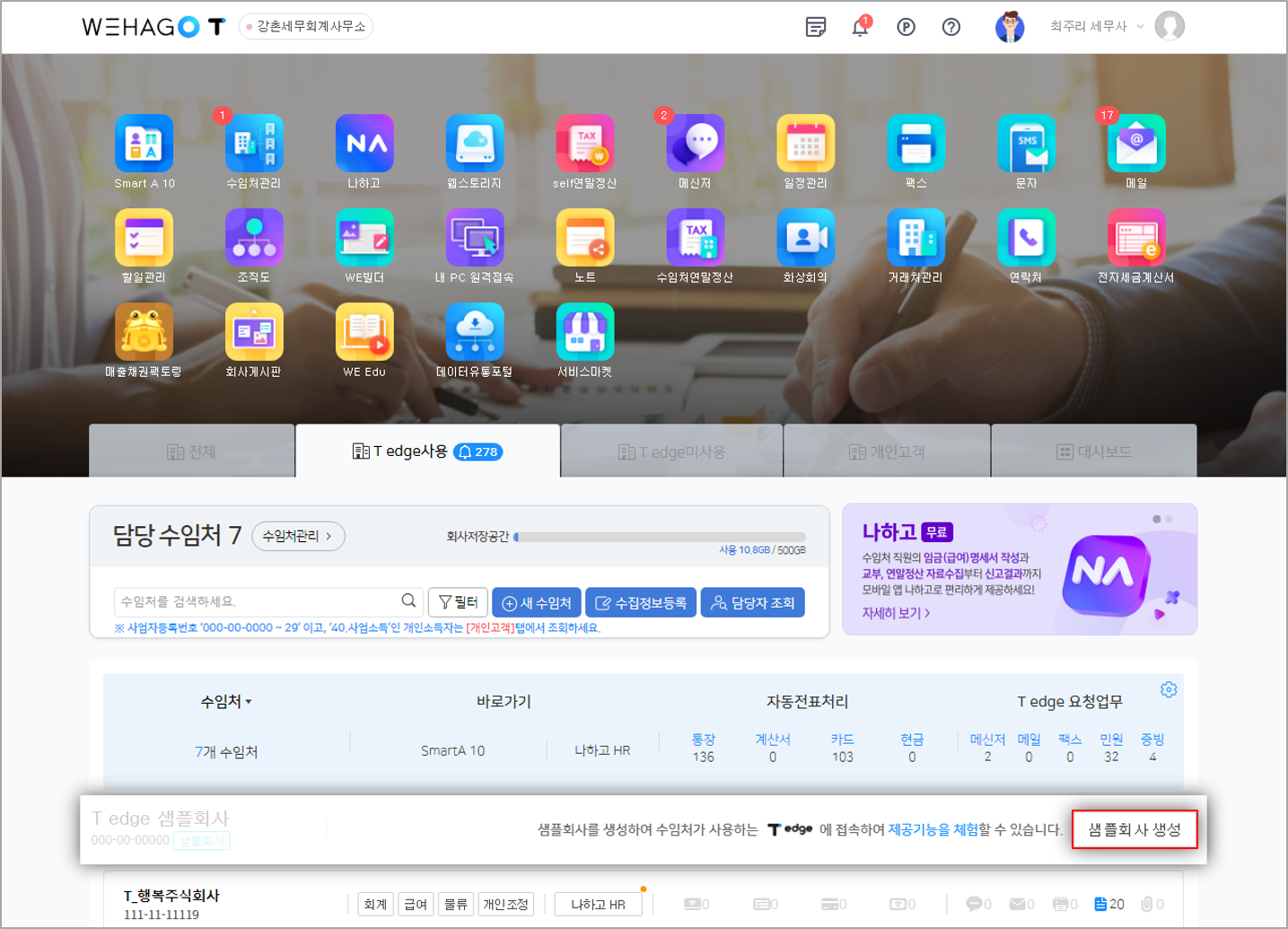
Task: Launch the 나하고 NA app icon
Action: [x=364, y=144]
